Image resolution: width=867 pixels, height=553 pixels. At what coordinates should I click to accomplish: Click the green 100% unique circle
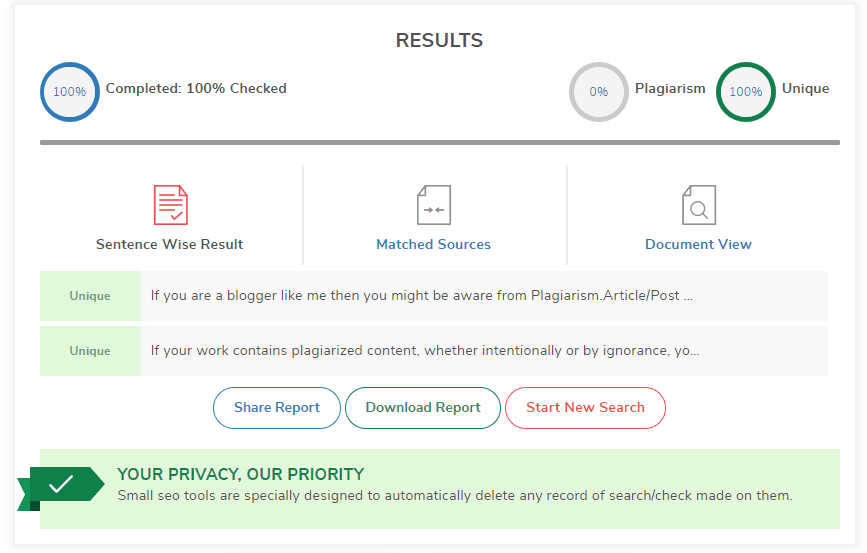[x=746, y=92]
